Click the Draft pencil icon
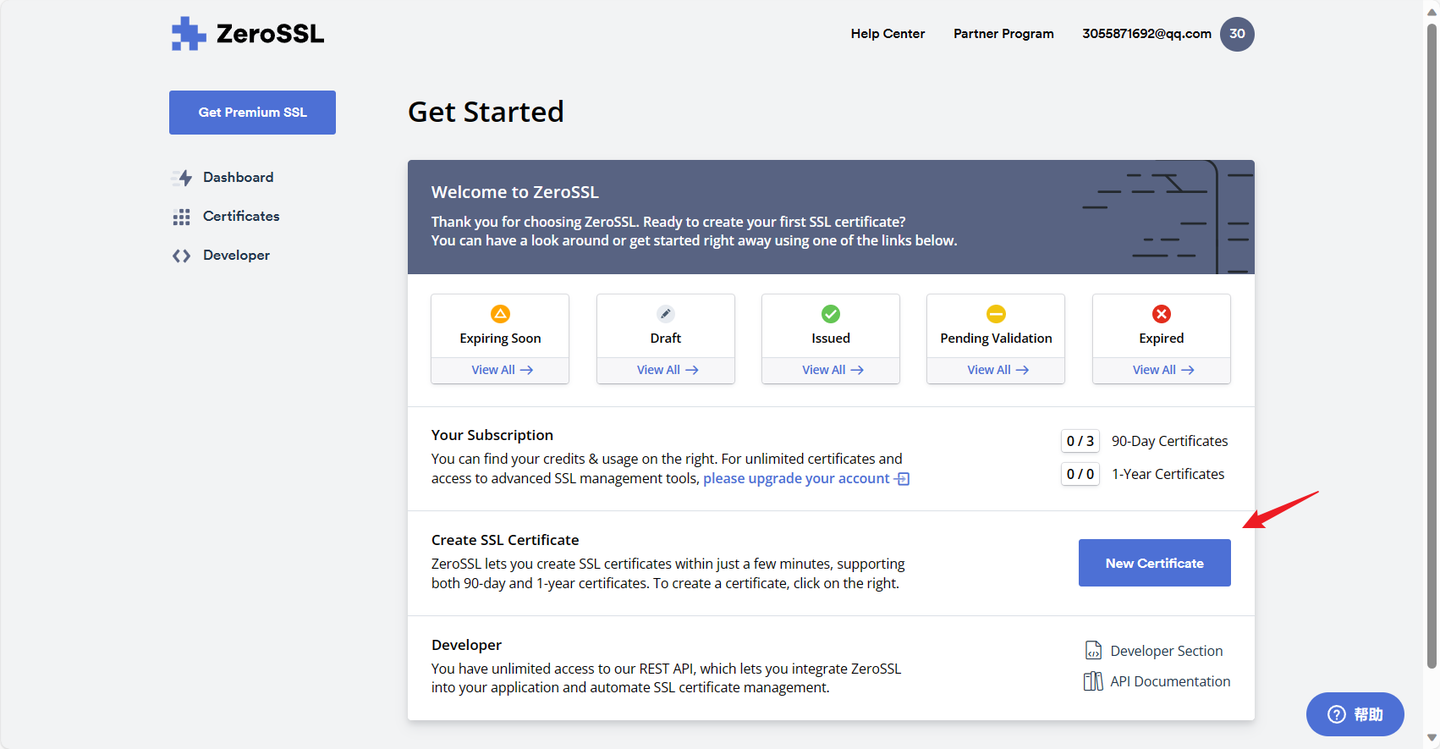Viewport: 1440px width, 749px height. click(666, 314)
